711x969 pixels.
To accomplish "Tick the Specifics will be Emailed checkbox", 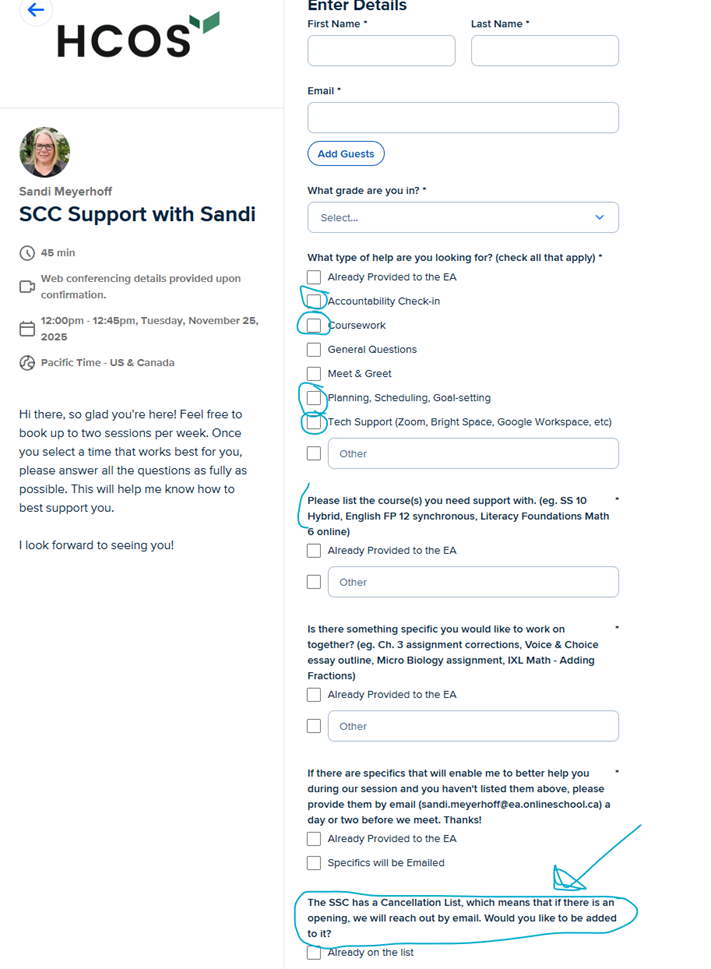I will pos(314,862).
